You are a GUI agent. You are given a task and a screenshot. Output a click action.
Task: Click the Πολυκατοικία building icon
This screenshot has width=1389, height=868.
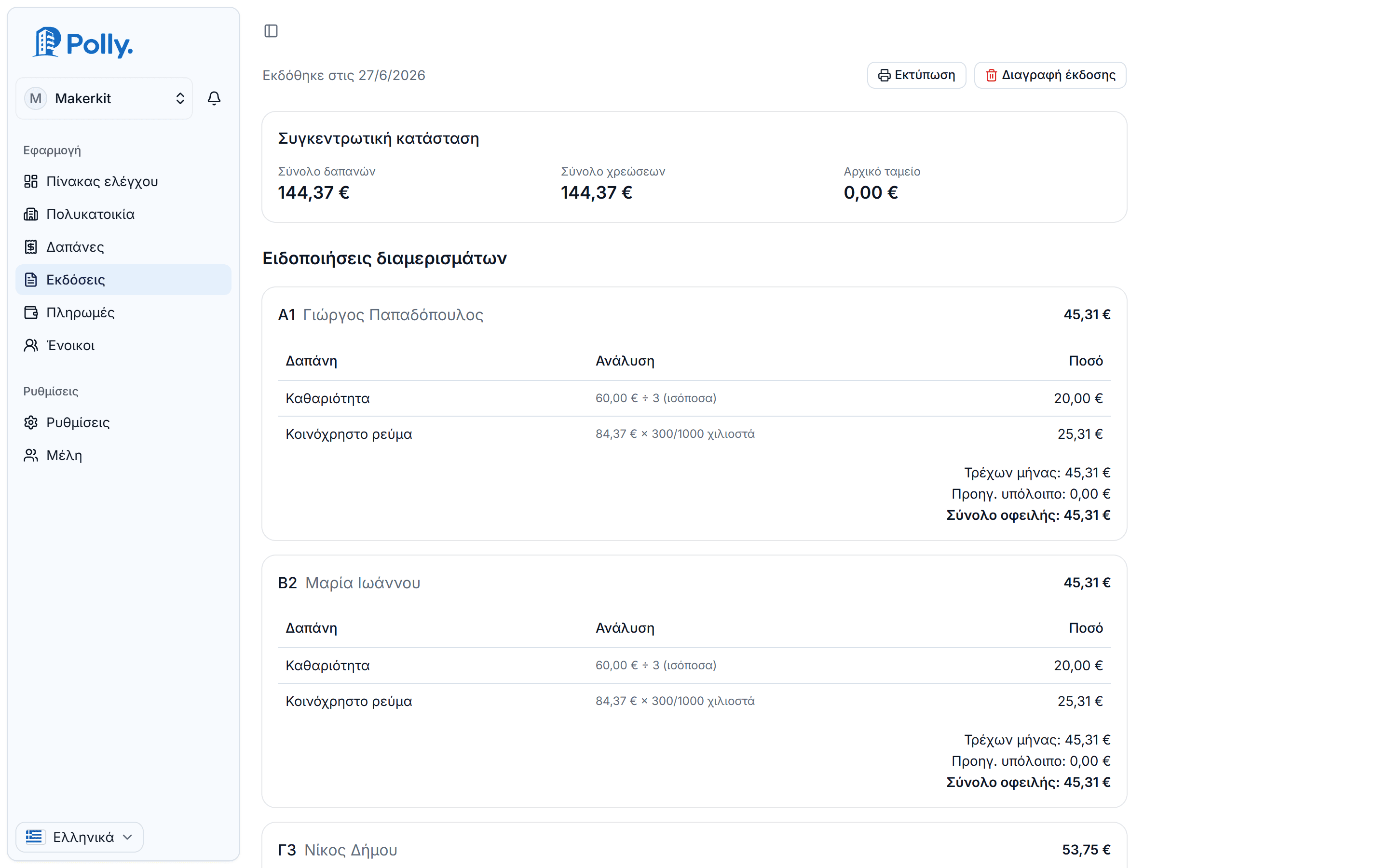[31, 214]
